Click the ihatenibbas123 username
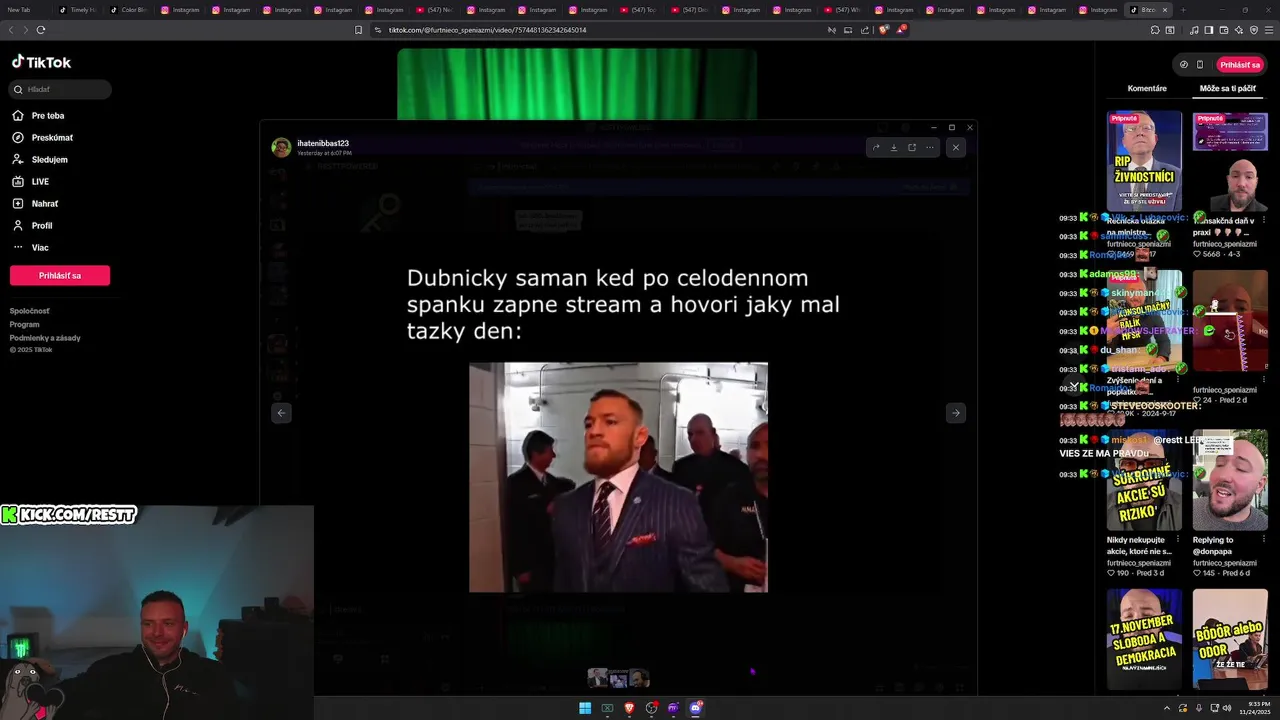Screen dimensions: 1280x720 (x=323, y=143)
